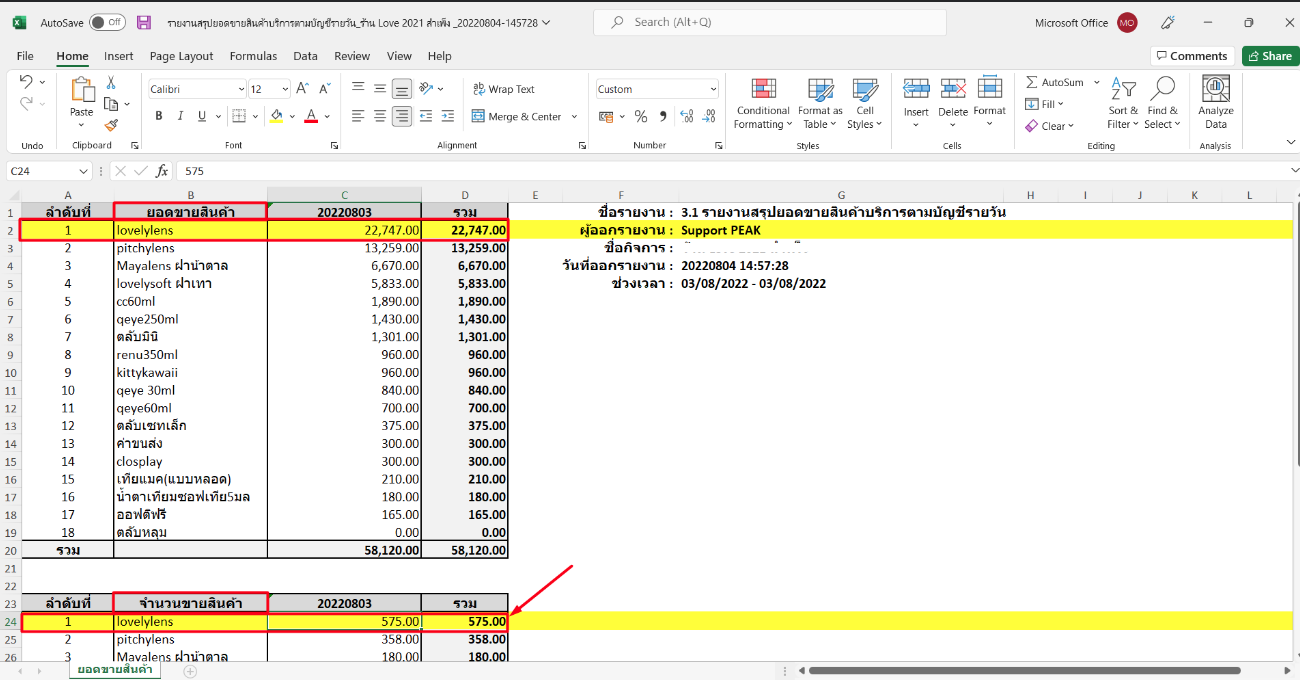Copy the selected cell
Viewport: 1300px width, 680px height.
[x=112, y=104]
